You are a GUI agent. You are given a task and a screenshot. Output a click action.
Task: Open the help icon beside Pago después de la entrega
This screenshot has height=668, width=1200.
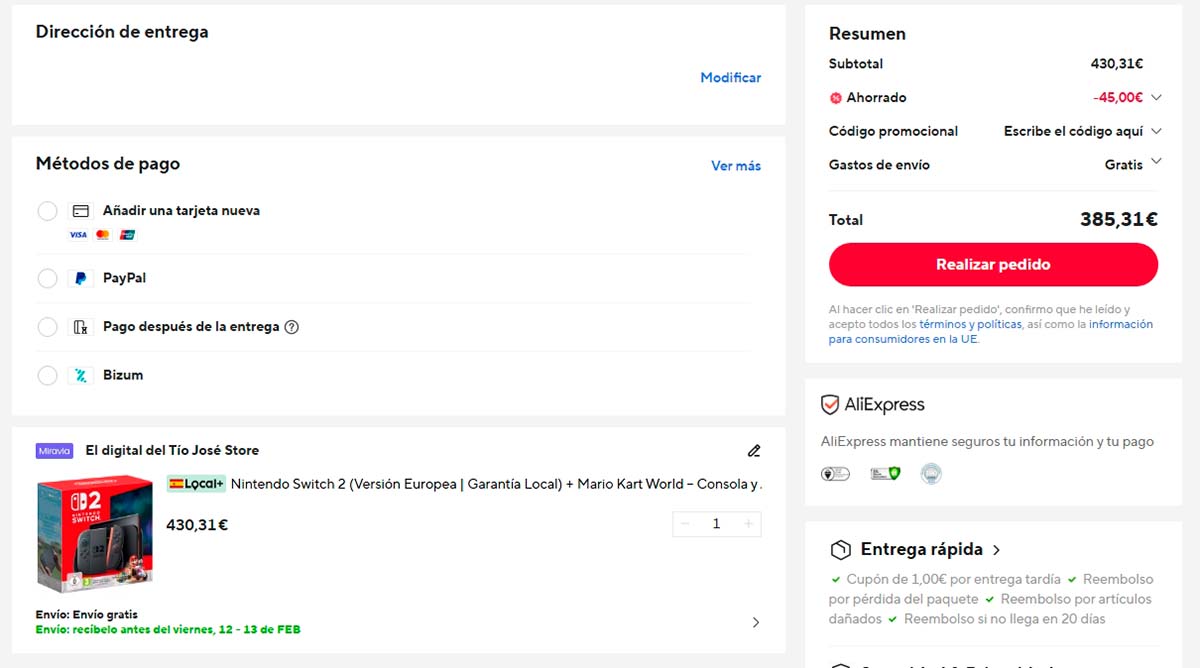290,326
